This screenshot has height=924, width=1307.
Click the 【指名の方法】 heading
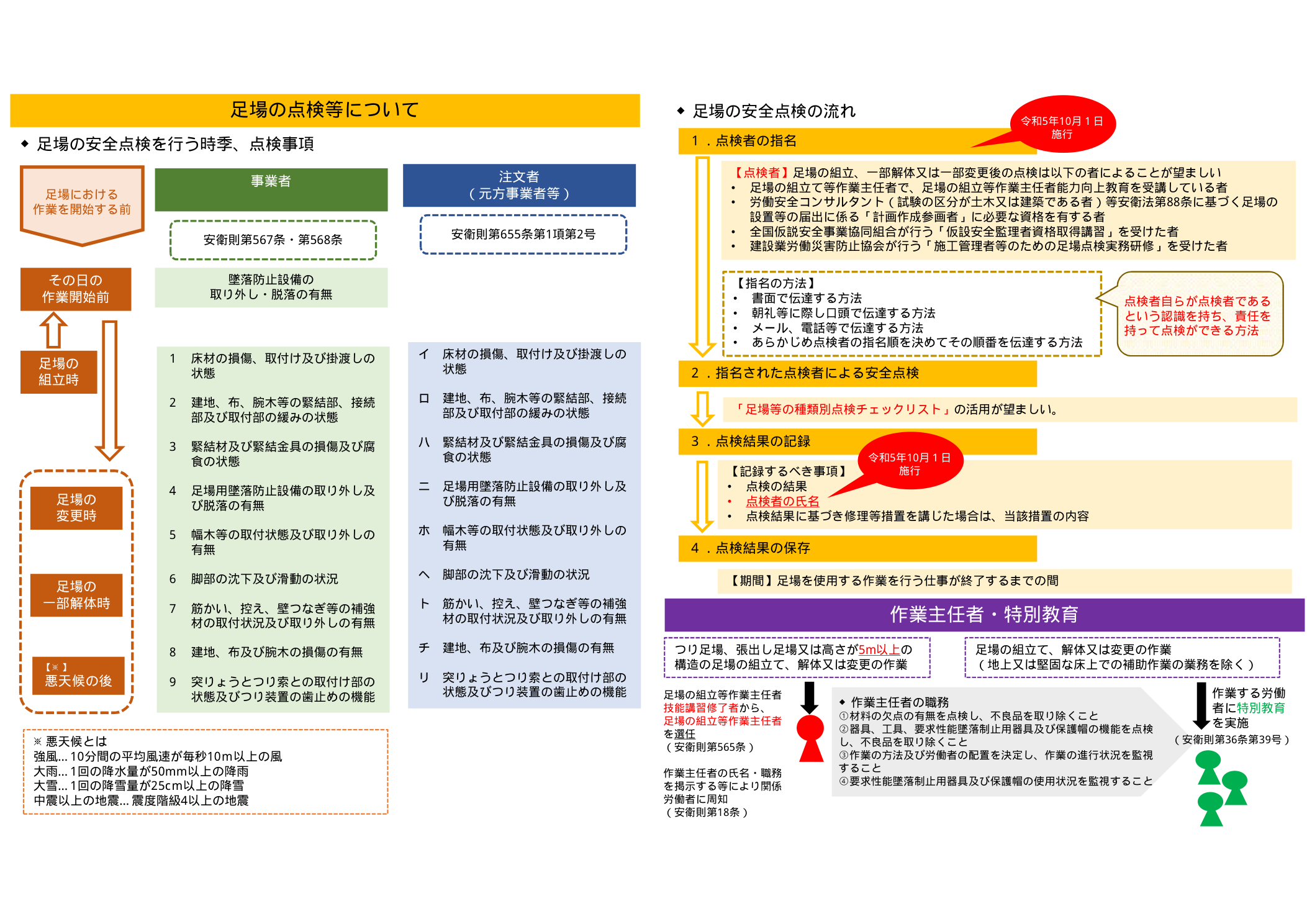(x=776, y=283)
